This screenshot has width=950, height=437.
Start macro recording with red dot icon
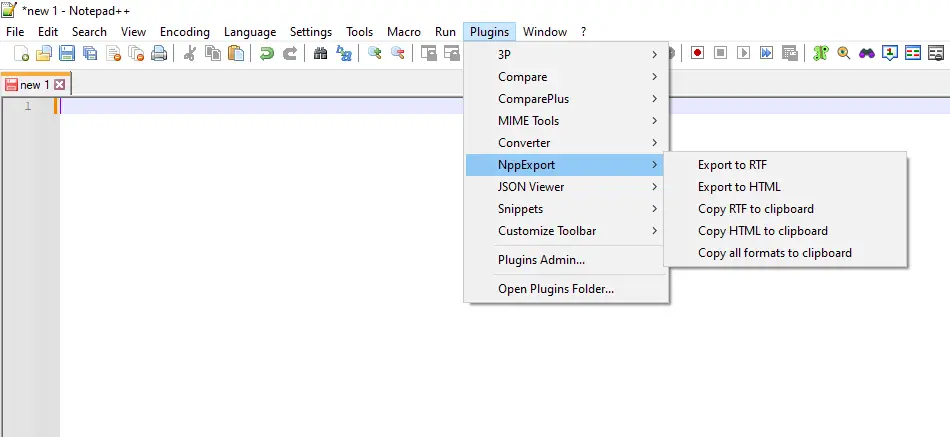click(697, 53)
